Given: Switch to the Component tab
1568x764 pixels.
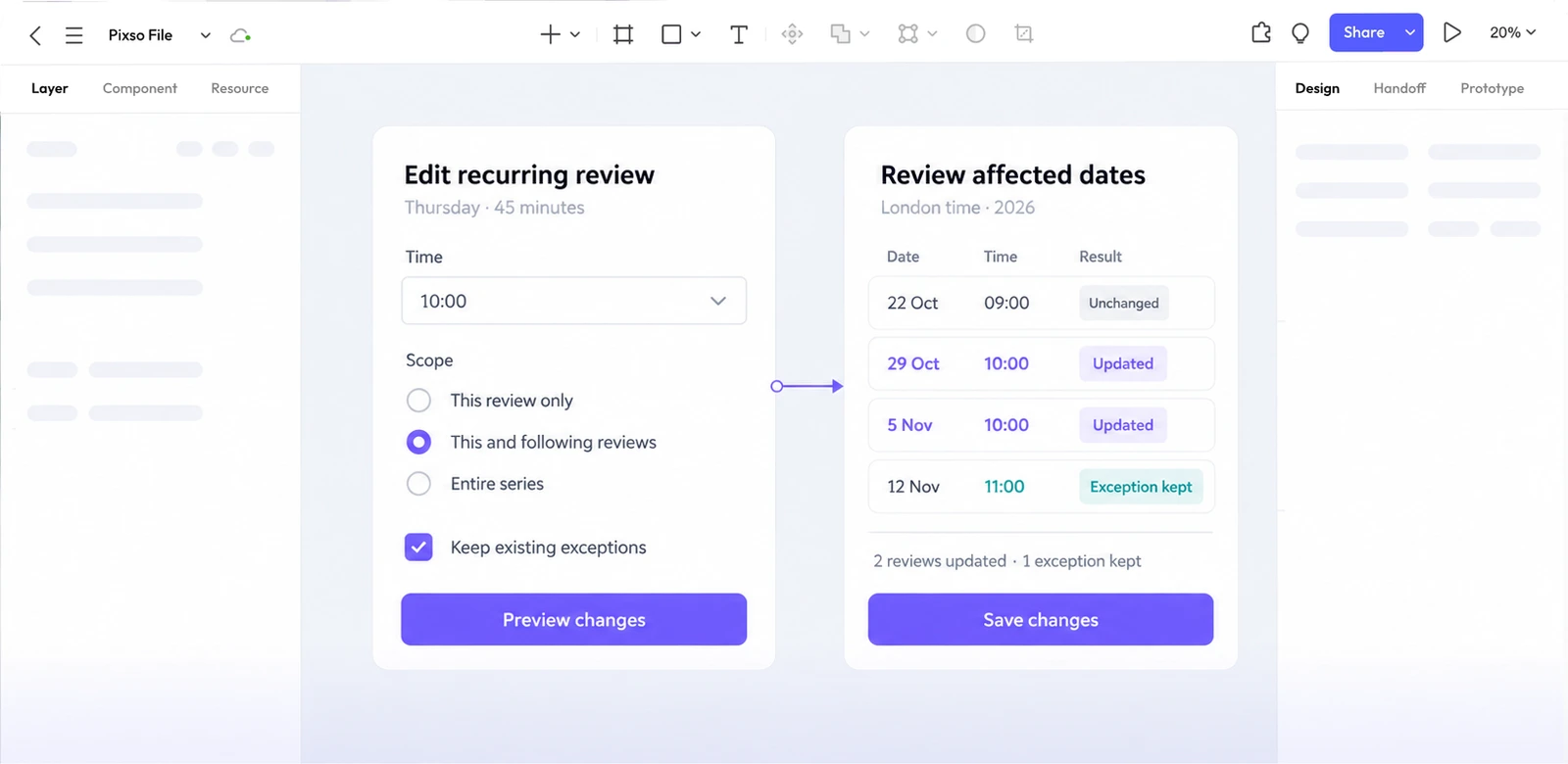Looking at the screenshot, I should pos(140,88).
